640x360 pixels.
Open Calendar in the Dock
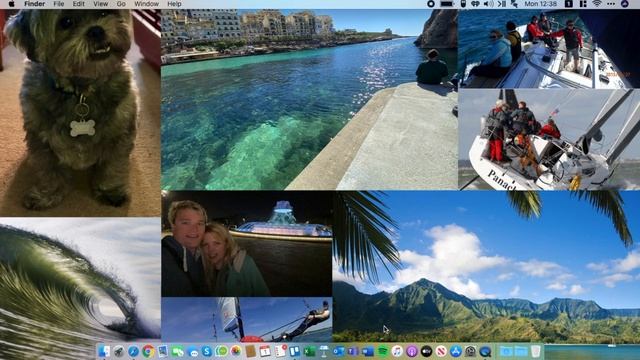265,351
